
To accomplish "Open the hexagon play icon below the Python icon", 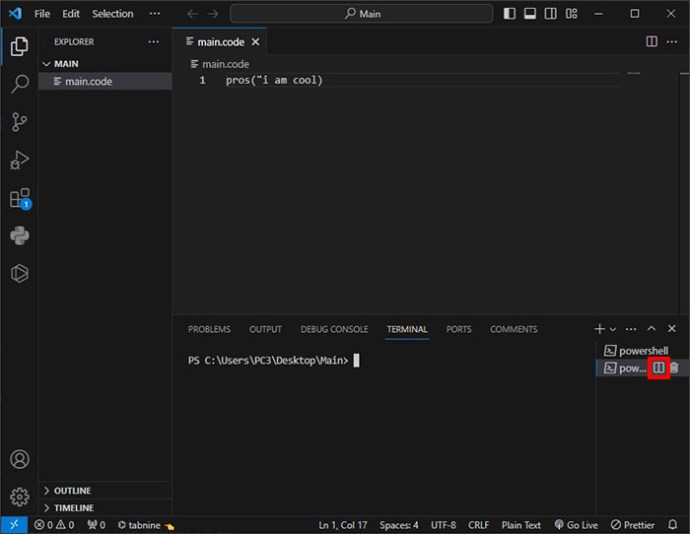I will coord(19,273).
